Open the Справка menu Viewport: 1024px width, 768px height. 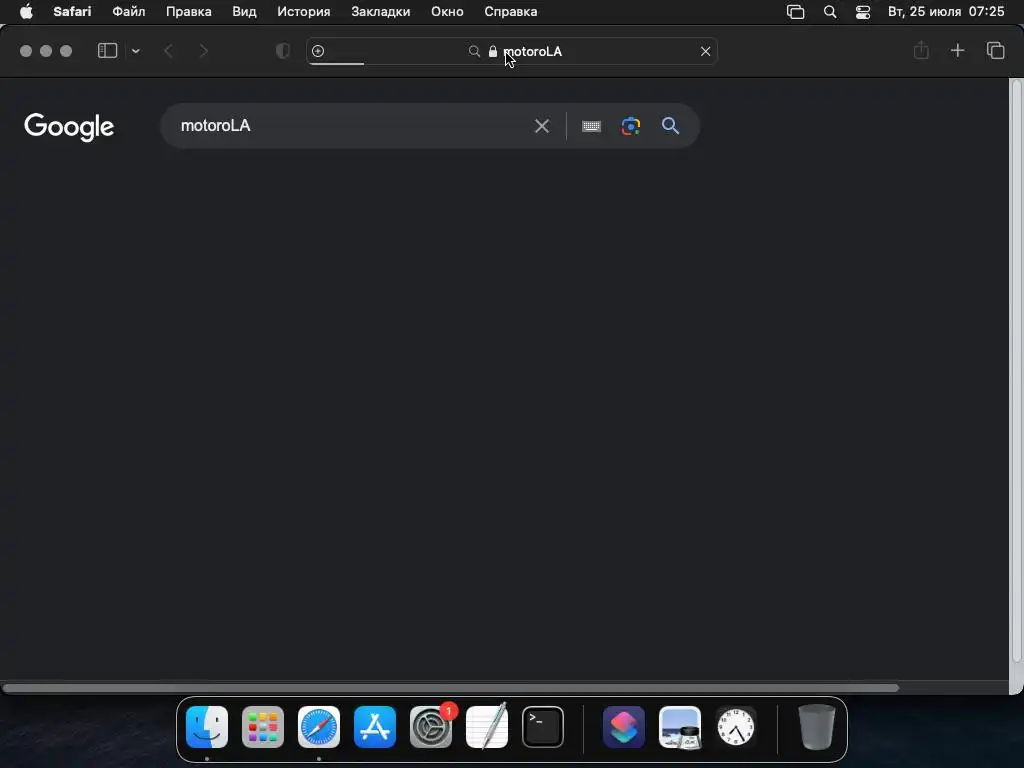pos(511,12)
